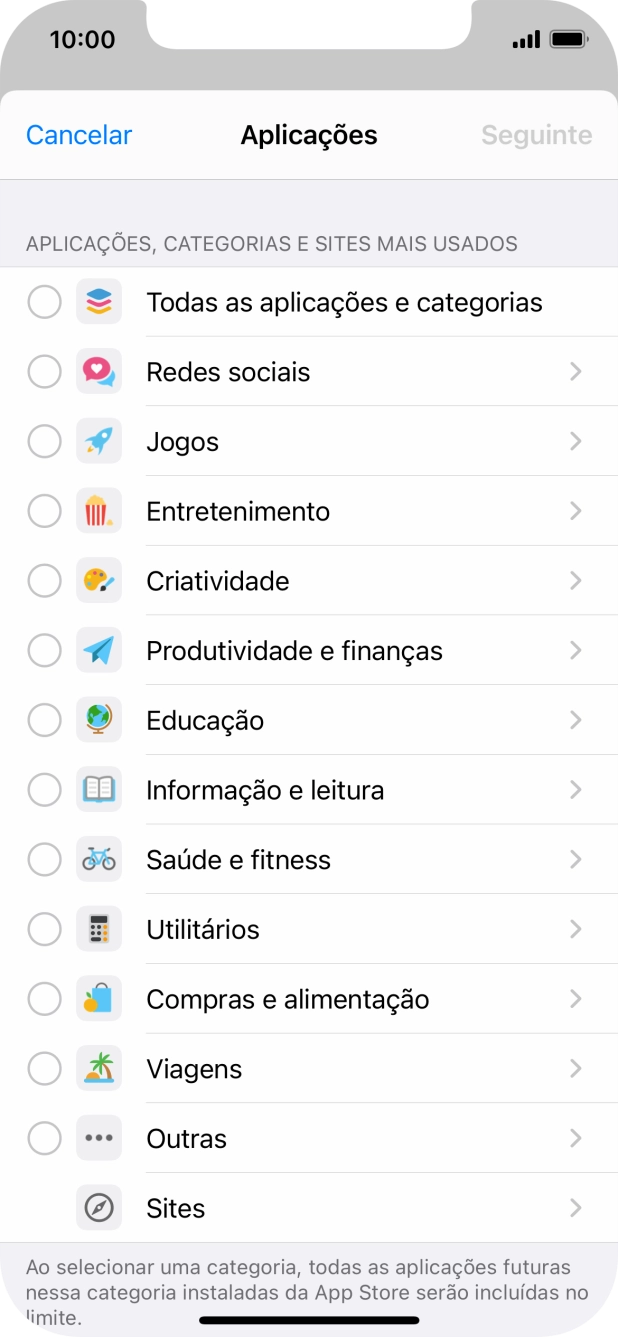Screen dimensions: 618x1337
Task: Tap the Educação globe icon
Action: (x=99, y=720)
